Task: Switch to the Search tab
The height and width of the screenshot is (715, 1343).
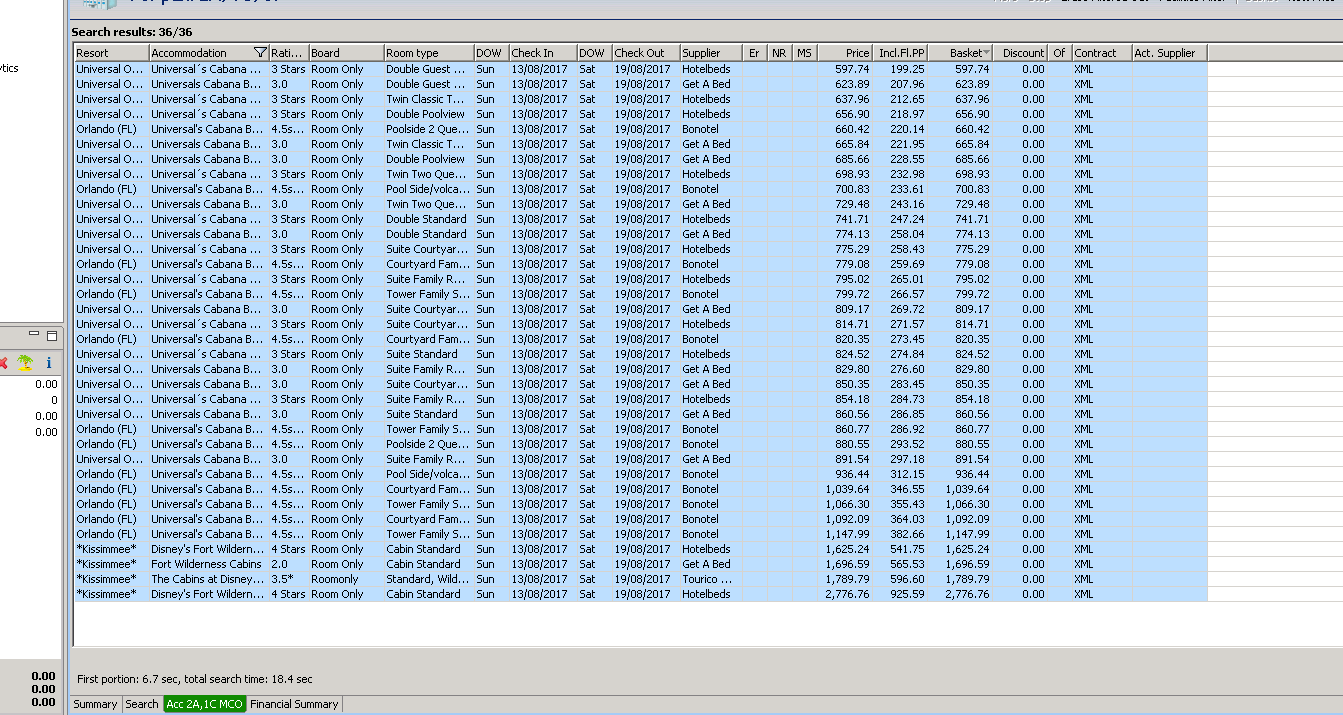Action: click(142, 704)
